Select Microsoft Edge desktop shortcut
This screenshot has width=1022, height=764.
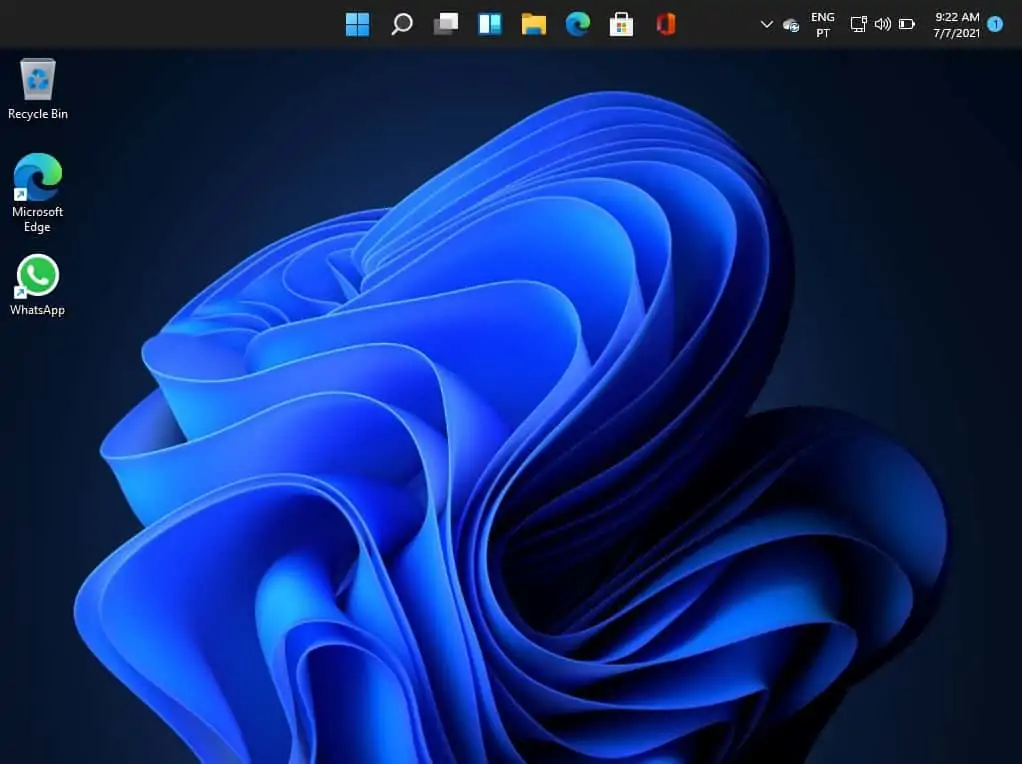coord(38,193)
